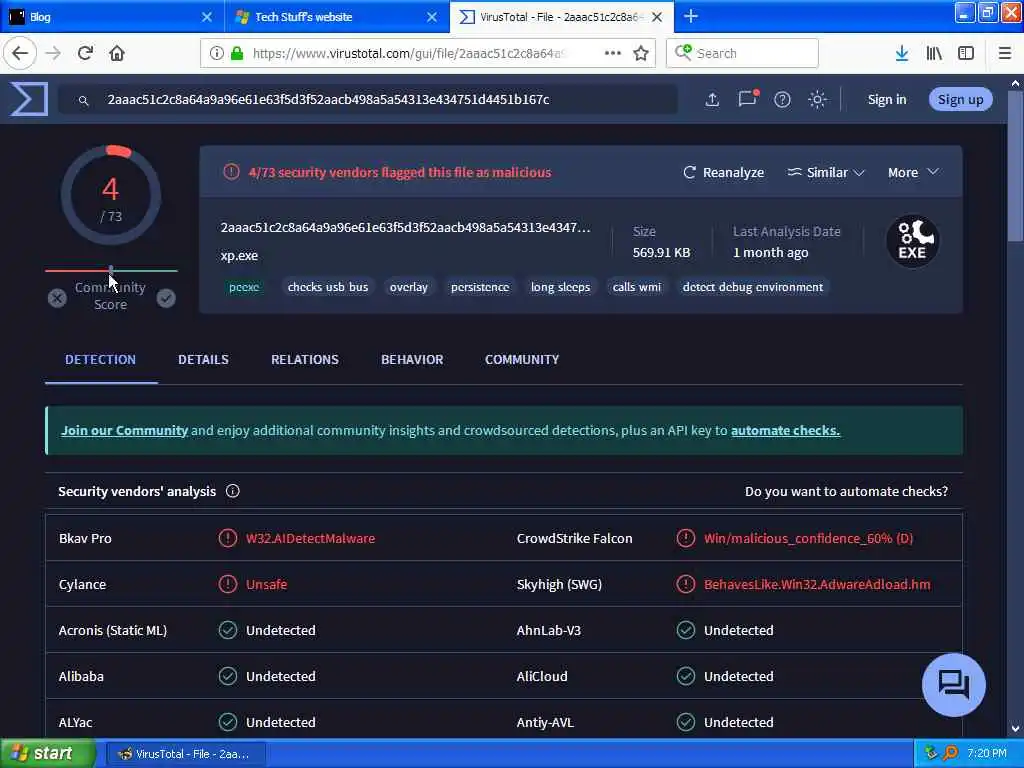The image size is (1024, 768).
Task: Click BehavesLike.Win32.AdwareAdload.hm result text
Action: [817, 584]
